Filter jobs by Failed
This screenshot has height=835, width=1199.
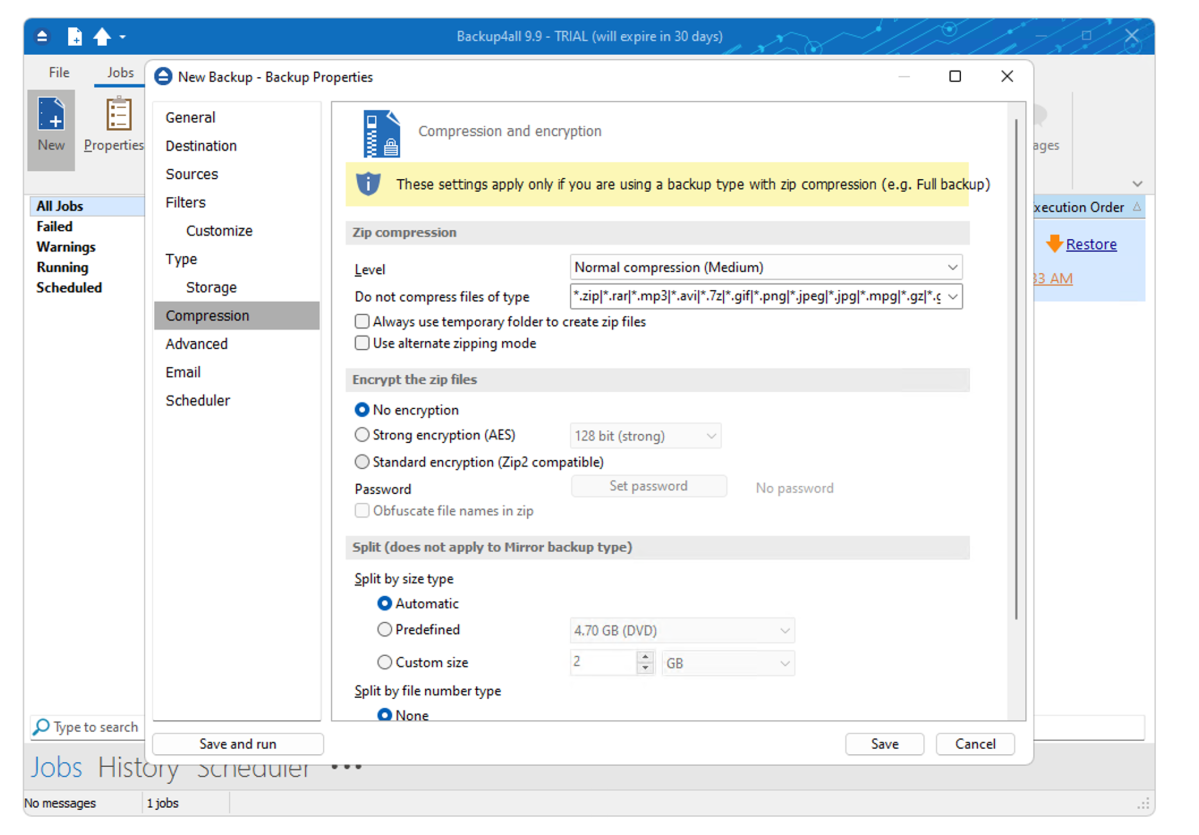tap(54, 226)
